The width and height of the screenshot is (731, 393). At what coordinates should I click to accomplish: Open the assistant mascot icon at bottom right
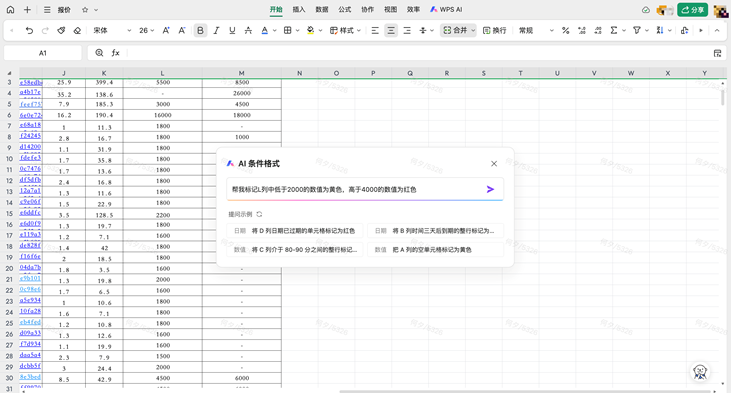700,372
